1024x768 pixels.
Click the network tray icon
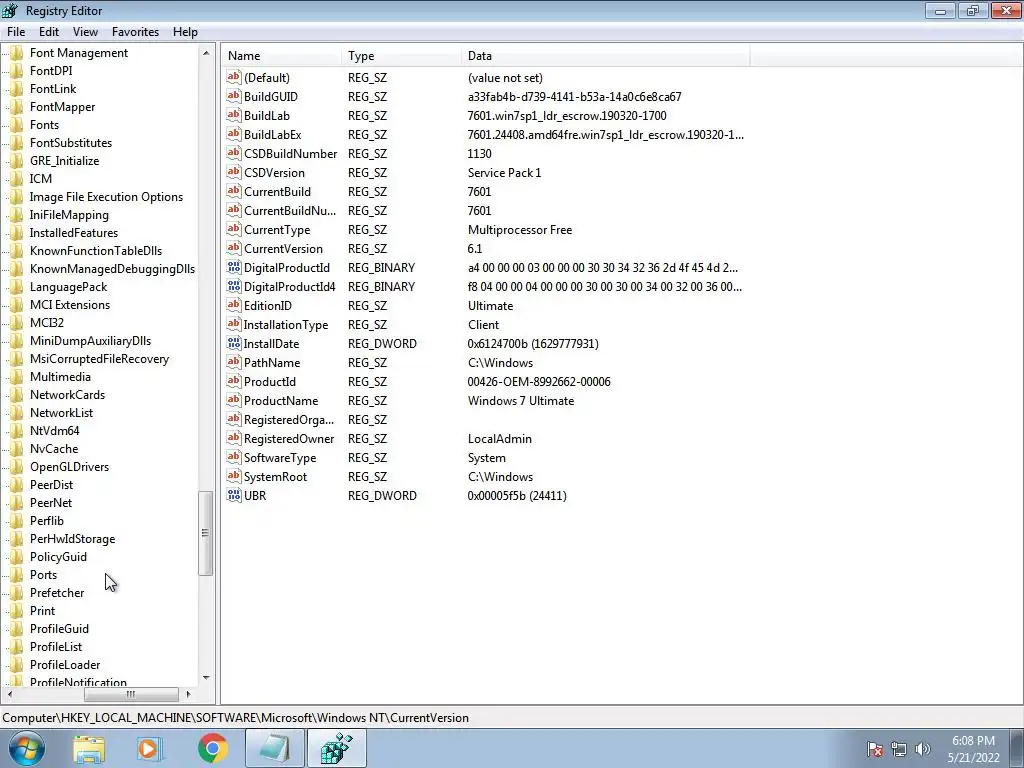tap(899, 749)
